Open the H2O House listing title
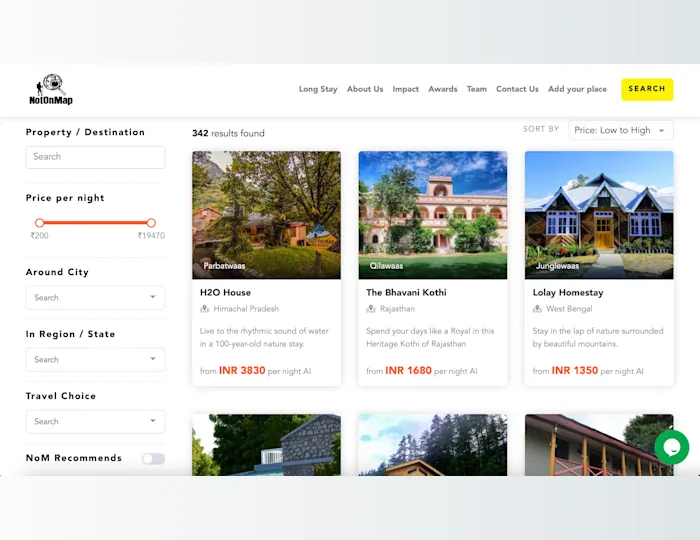 tap(225, 293)
